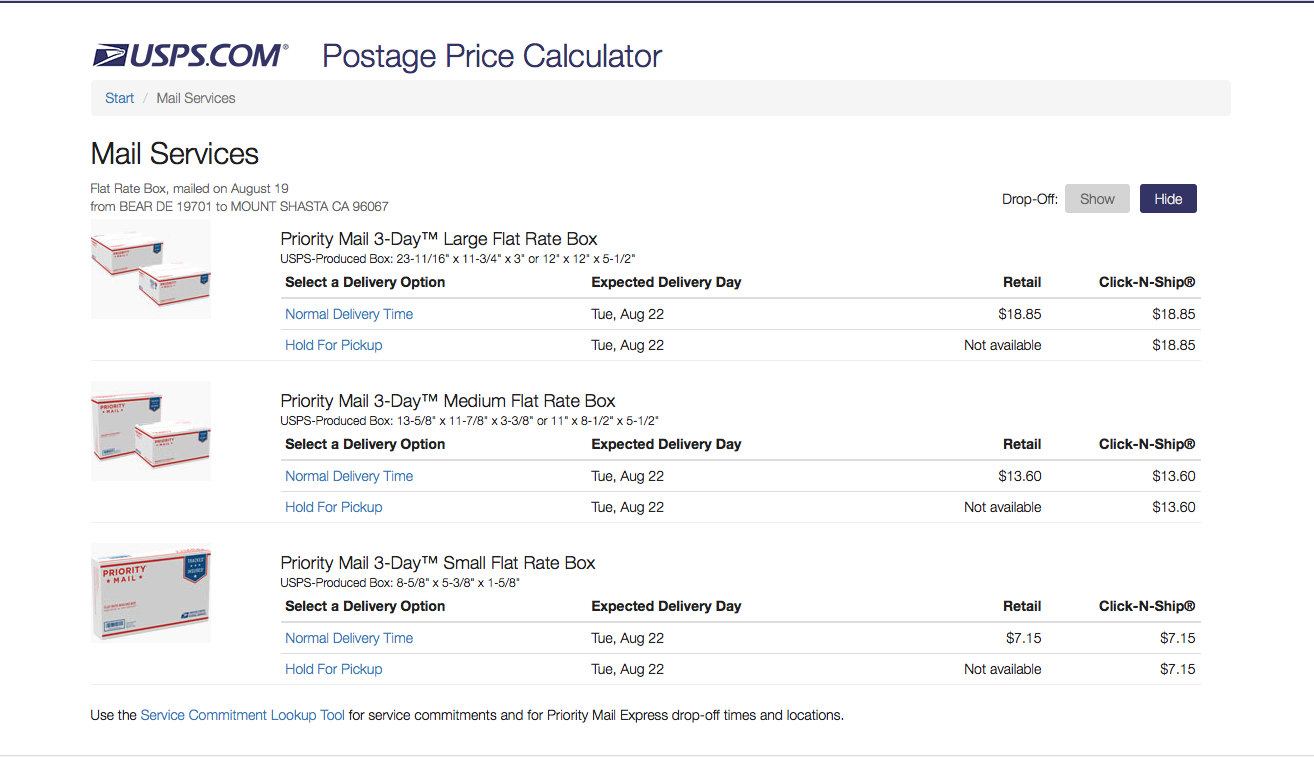1314x757 pixels.
Task: Hide Drop-Off options
Action: click(1168, 199)
